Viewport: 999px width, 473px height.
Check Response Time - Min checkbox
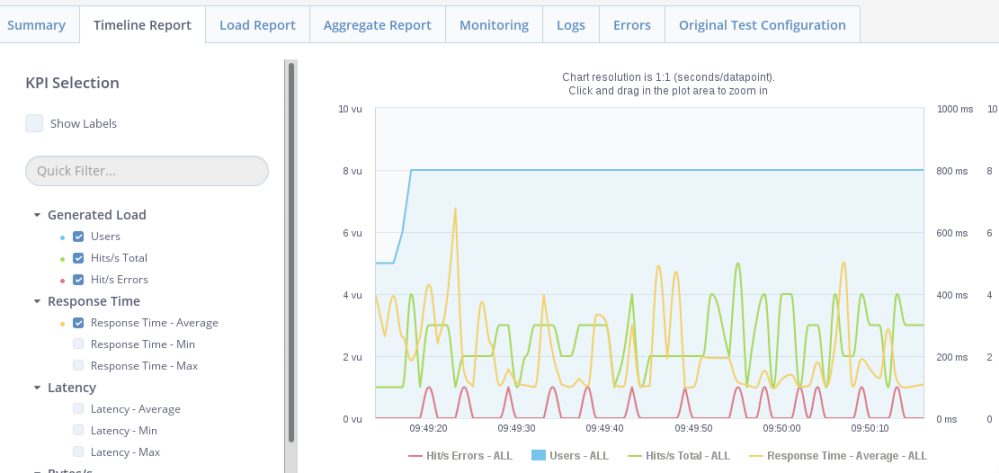click(x=78, y=344)
